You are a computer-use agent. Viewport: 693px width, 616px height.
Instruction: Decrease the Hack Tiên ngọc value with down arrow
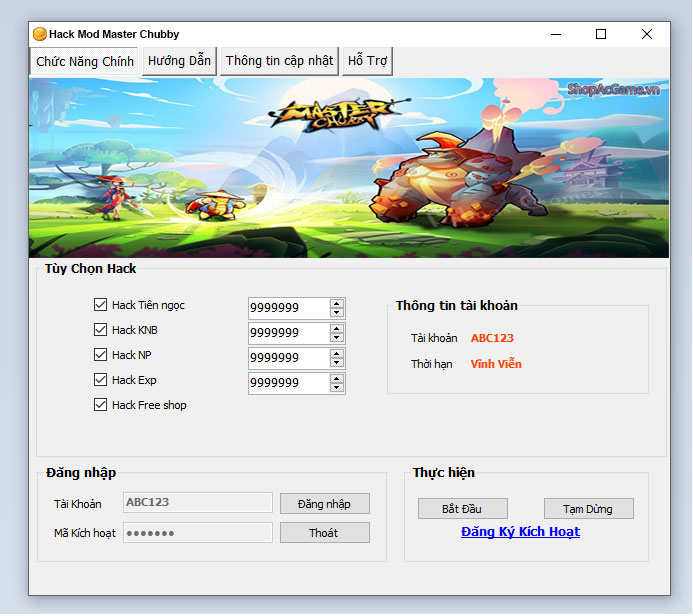tap(337, 312)
